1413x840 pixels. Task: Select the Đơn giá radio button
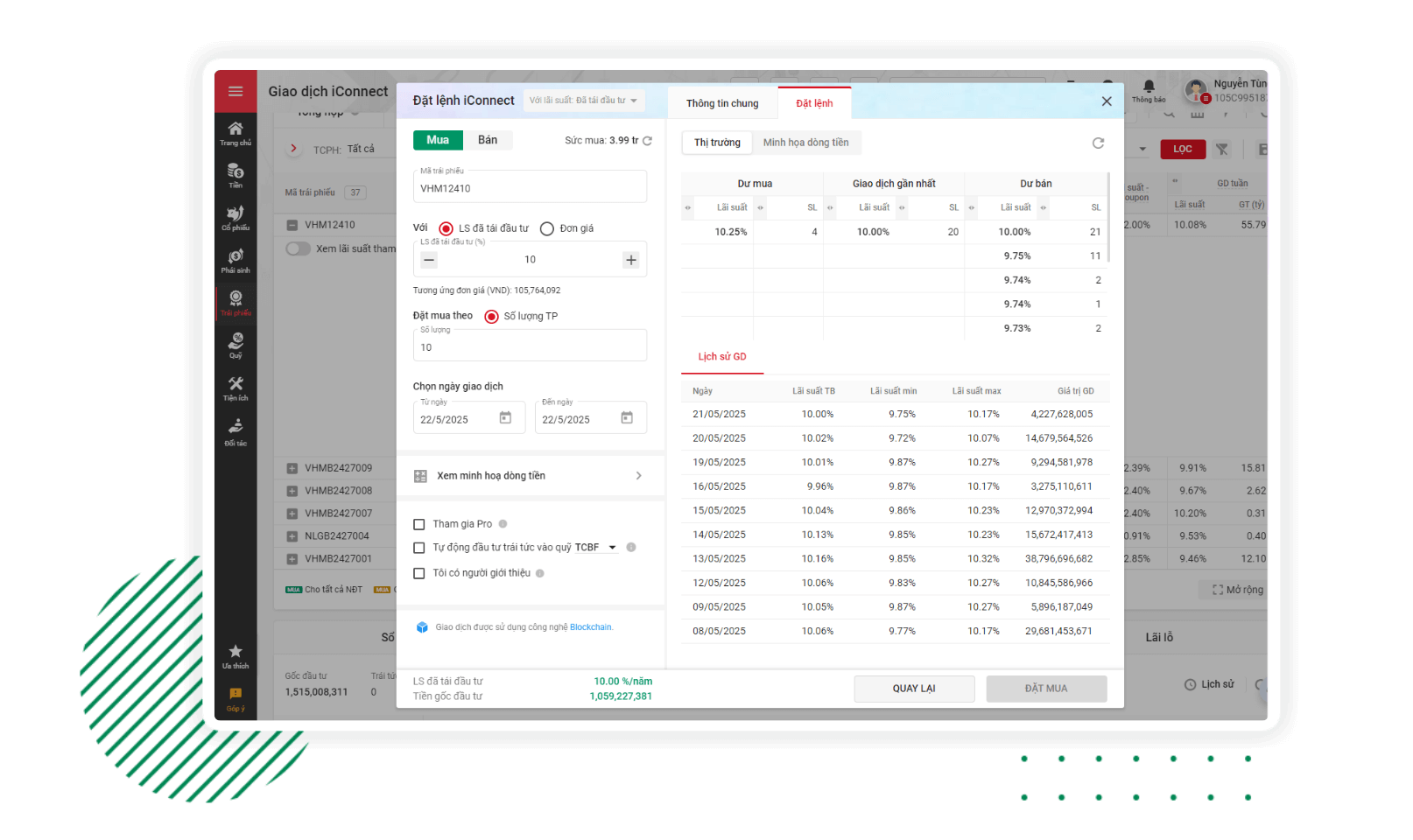point(547,228)
